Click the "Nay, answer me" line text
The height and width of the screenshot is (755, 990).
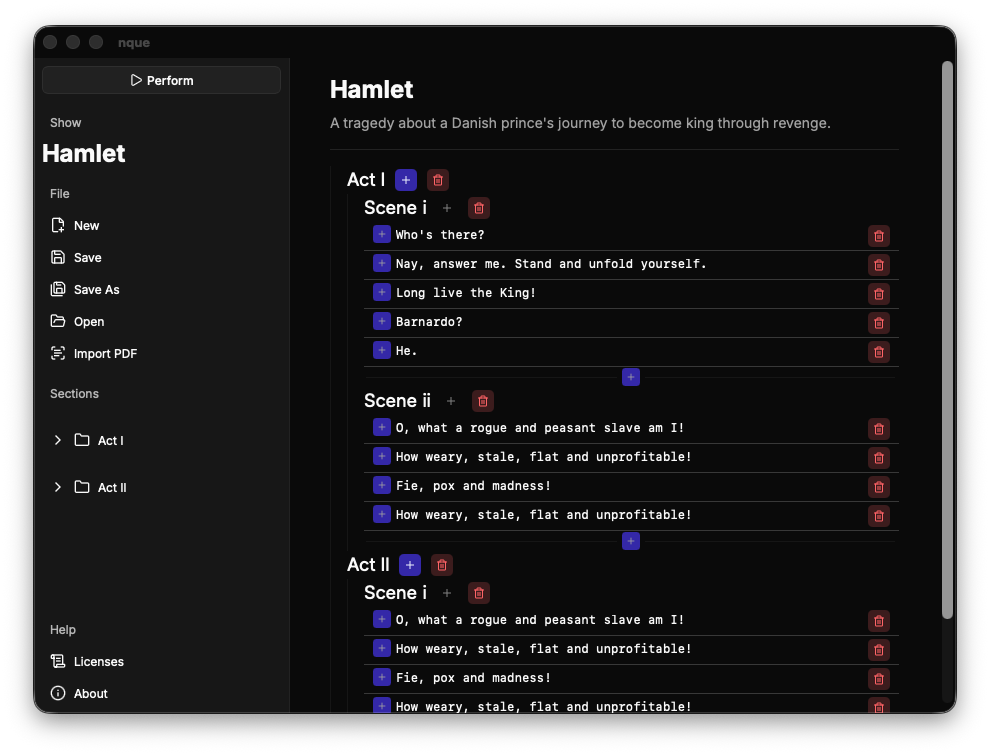(551, 264)
